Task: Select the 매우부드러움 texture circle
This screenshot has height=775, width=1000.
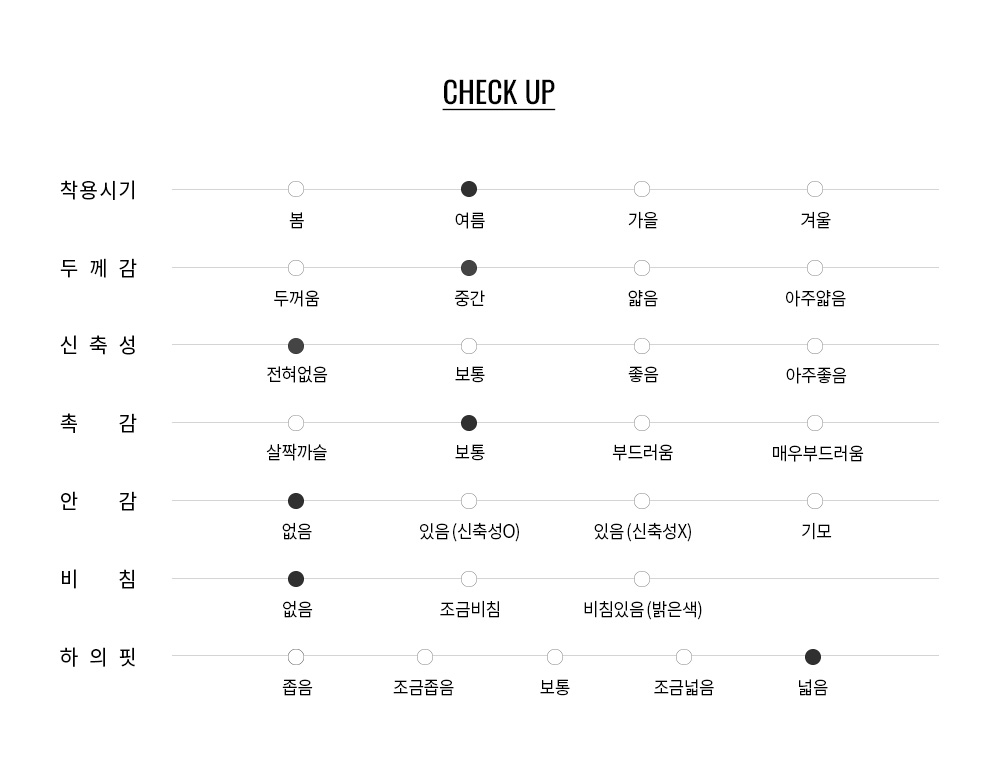Action: coord(814,423)
